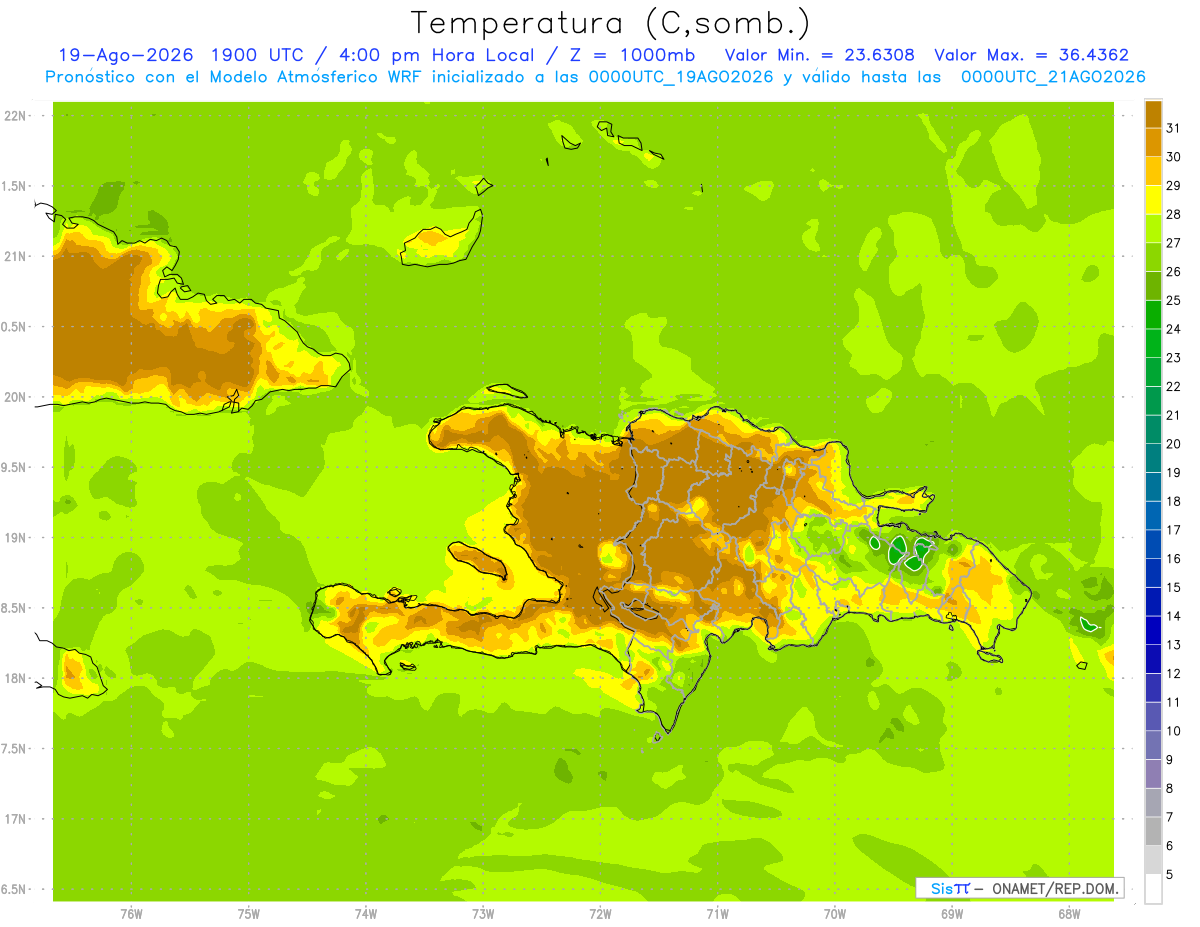Click the 21N latitude label
This screenshot has width=1200, height=927.
[x=14, y=257]
